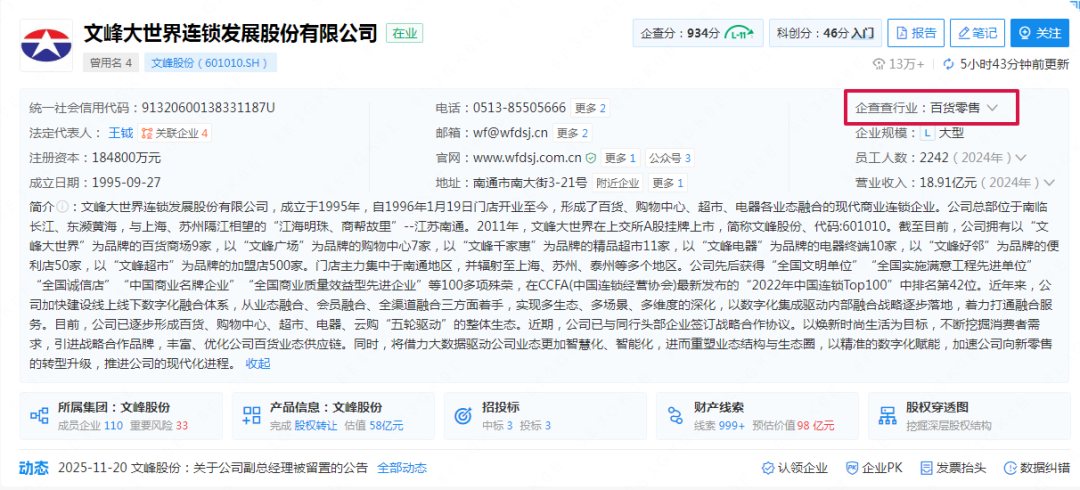The height and width of the screenshot is (490, 1080).
Task: Expand 员工人数 2024年 dropdown arrow
Action: [x=1021, y=158]
